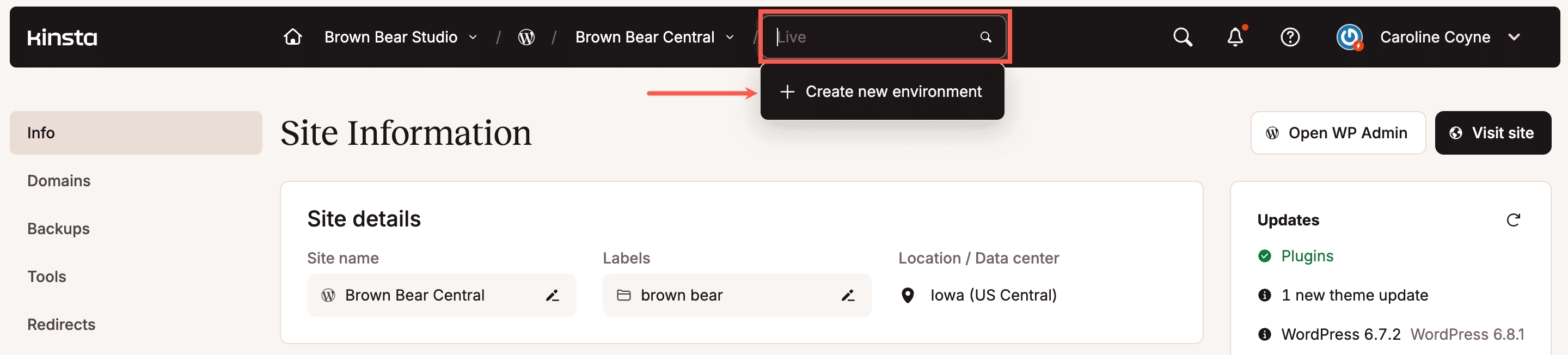1568x355 pixels.
Task: Click the WordPress icon in breadcrumb
Action: pyautogui.click(x=526, y=37)
